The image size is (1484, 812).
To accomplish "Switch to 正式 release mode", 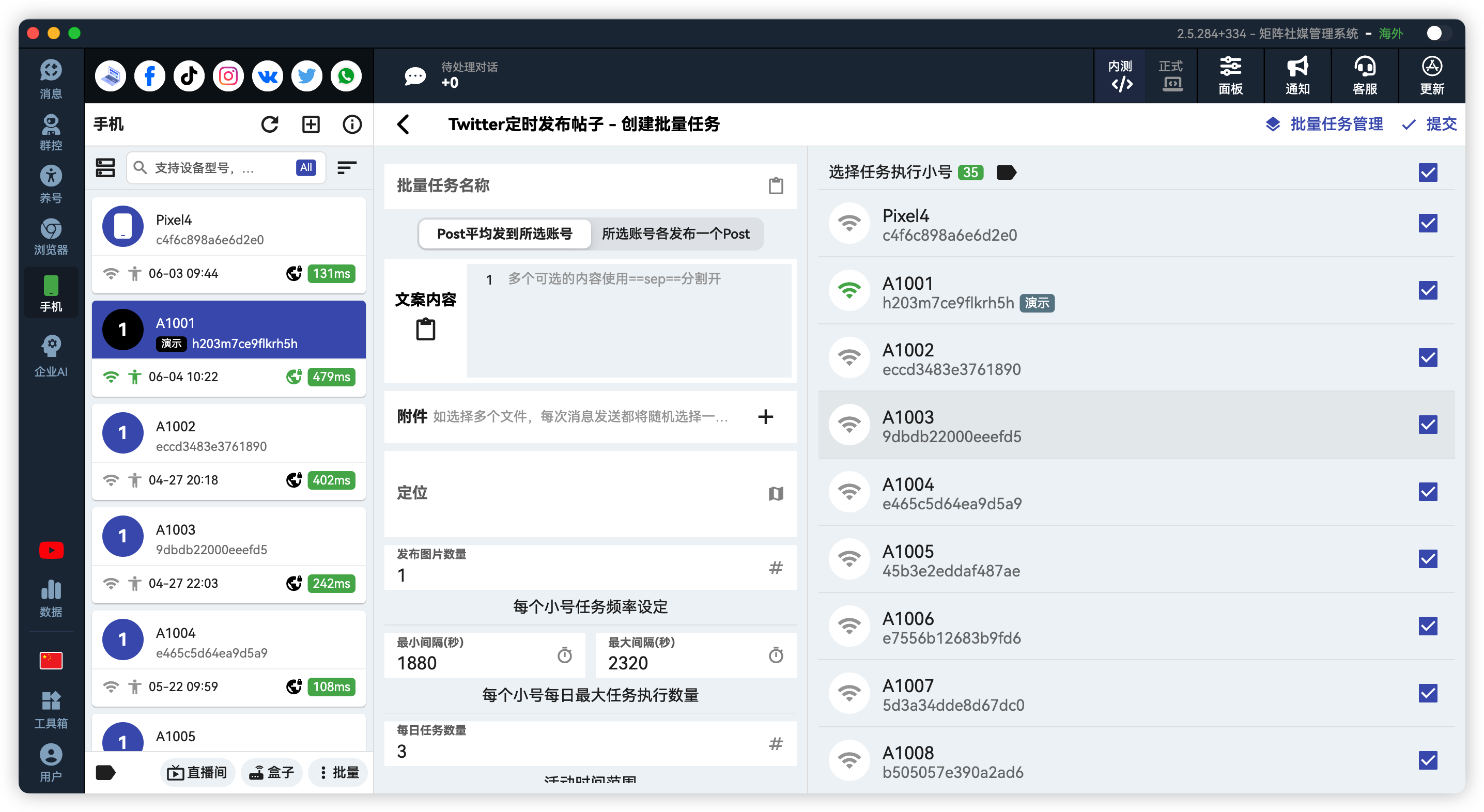I will click(x=1171, y=76).
